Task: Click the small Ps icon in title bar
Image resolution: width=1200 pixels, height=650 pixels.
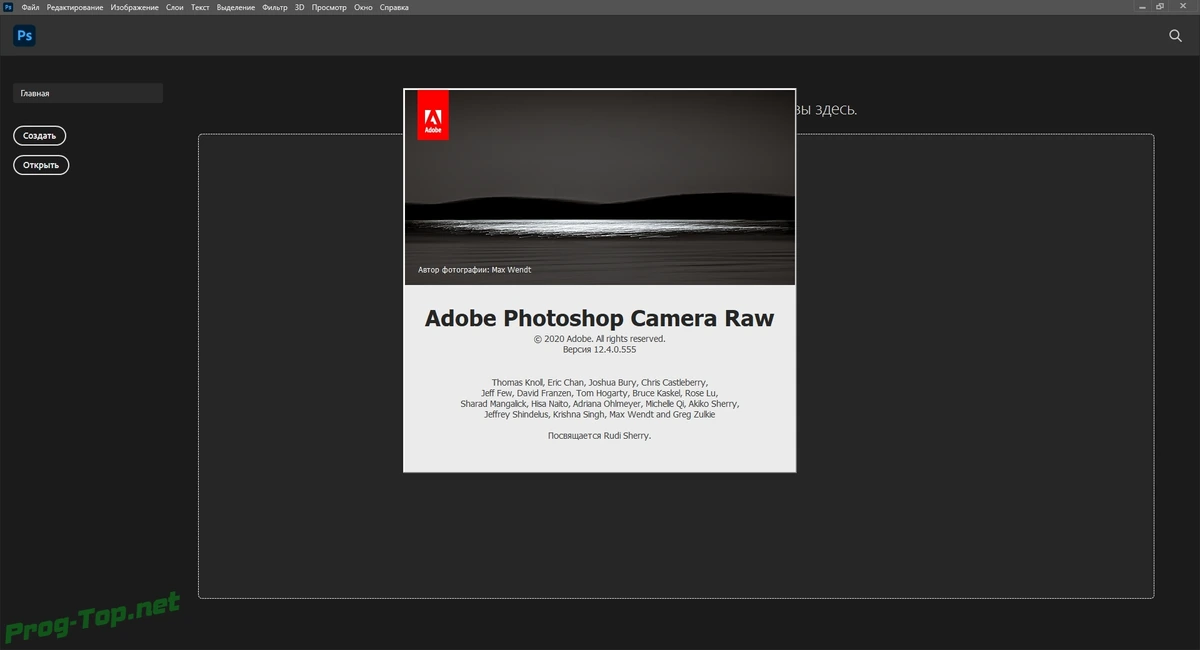Action: point(8,7)
